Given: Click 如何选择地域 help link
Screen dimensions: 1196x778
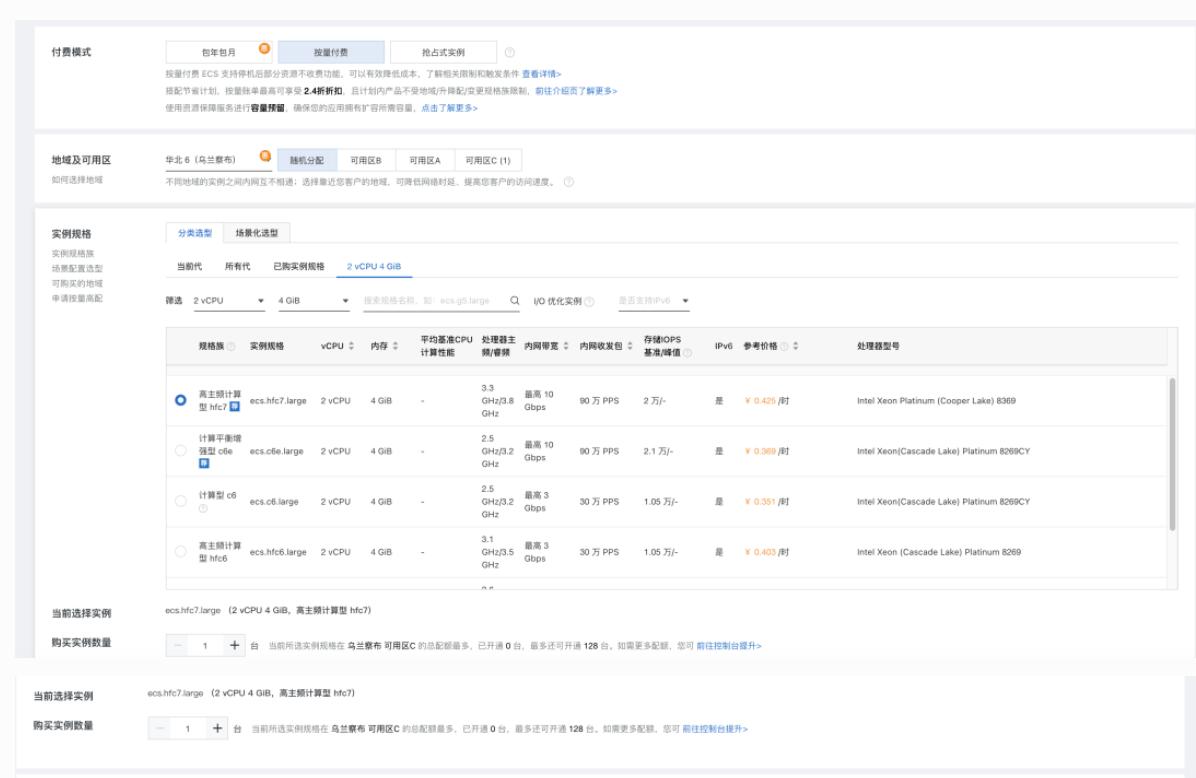Looking at the screenshot, I should click(77, 180).
